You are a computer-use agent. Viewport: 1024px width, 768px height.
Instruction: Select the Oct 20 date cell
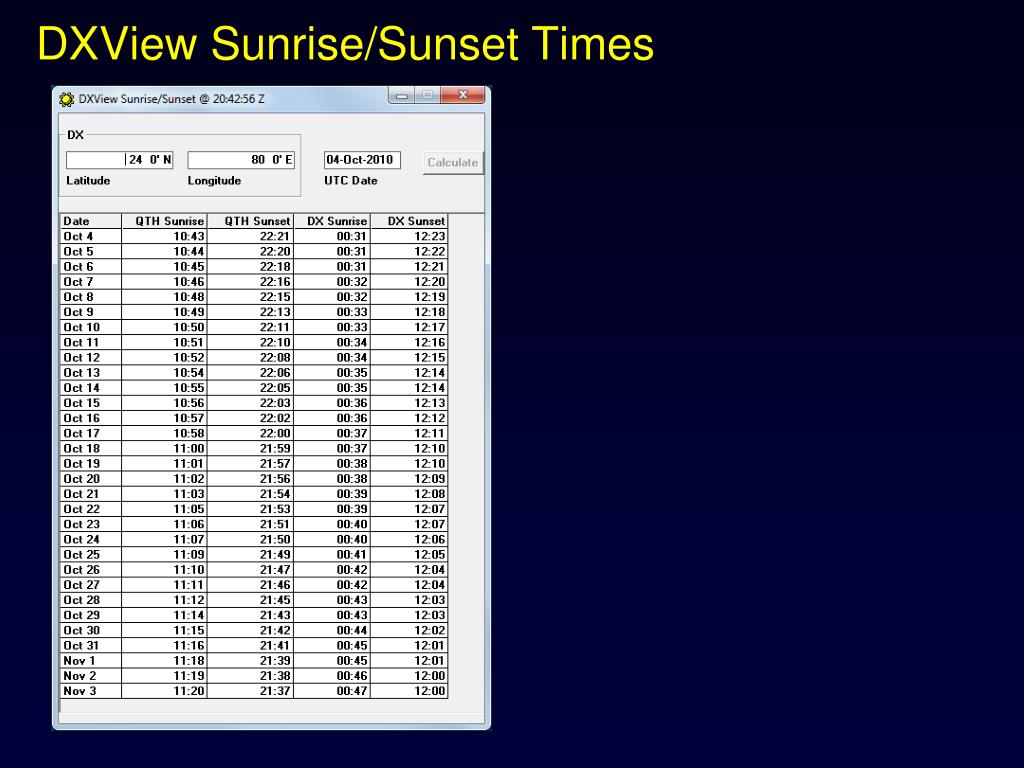point(91,479)
